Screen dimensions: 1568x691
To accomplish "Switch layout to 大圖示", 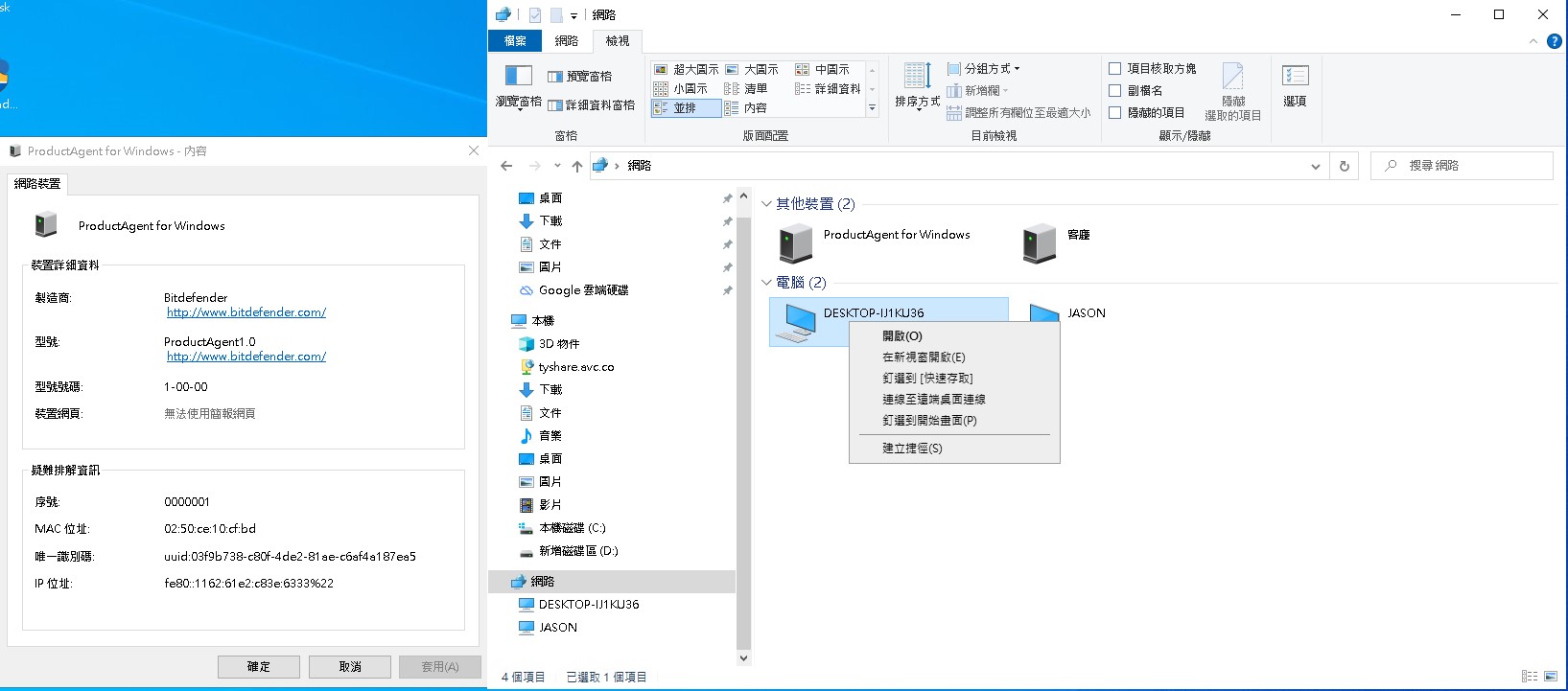I will pos(752,69).
